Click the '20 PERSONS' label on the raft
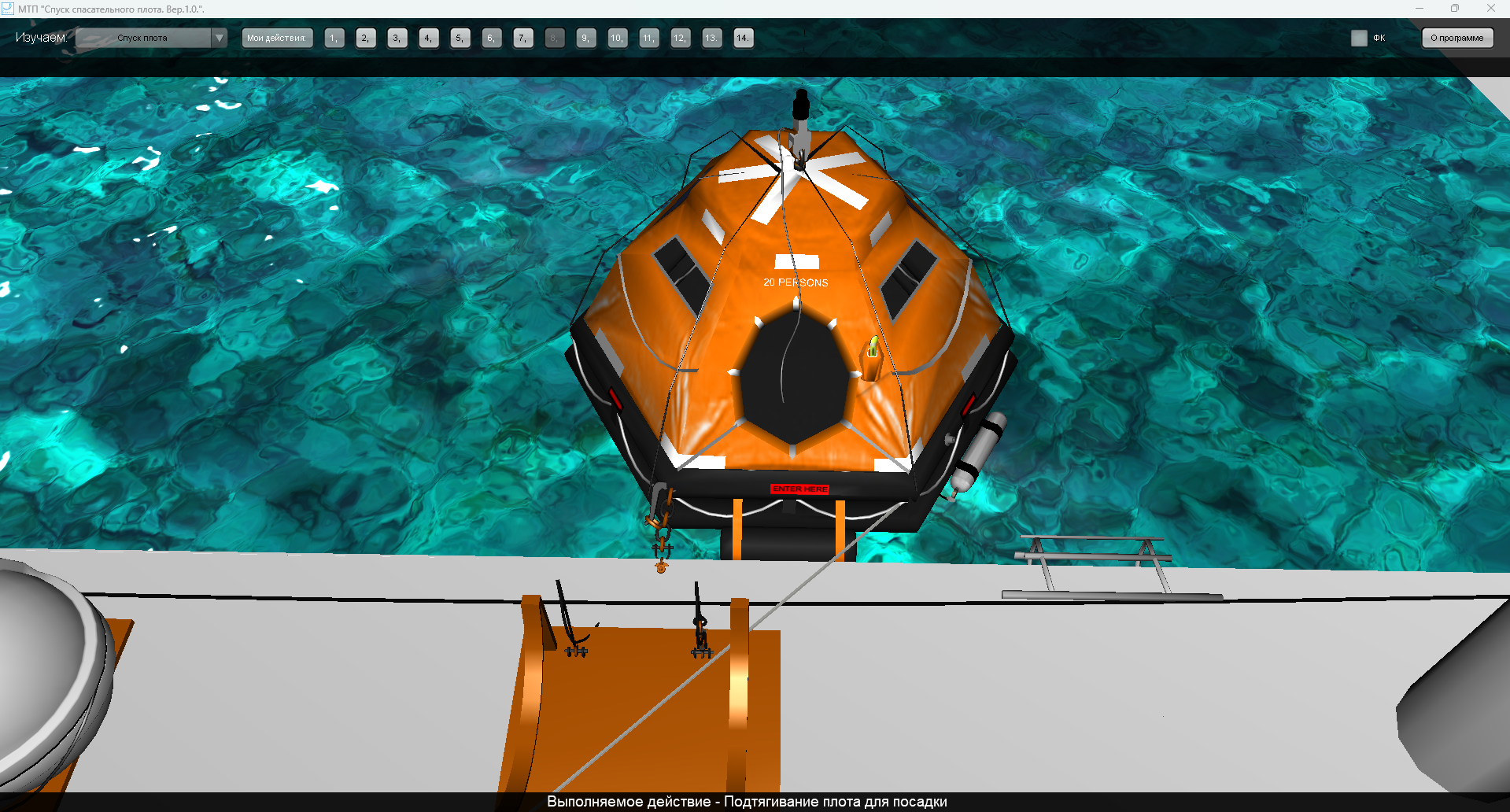The width and height of the screenshot is (1510, 812). [x=796, y=282]
